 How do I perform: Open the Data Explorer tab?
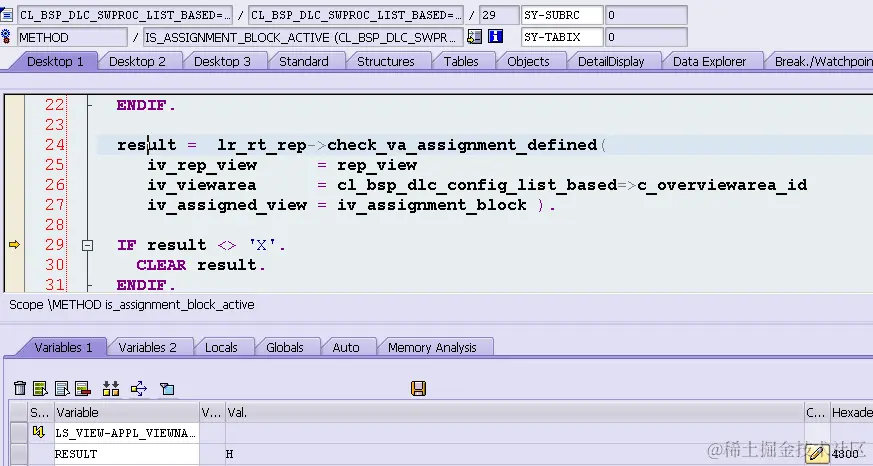pos(709,61)
